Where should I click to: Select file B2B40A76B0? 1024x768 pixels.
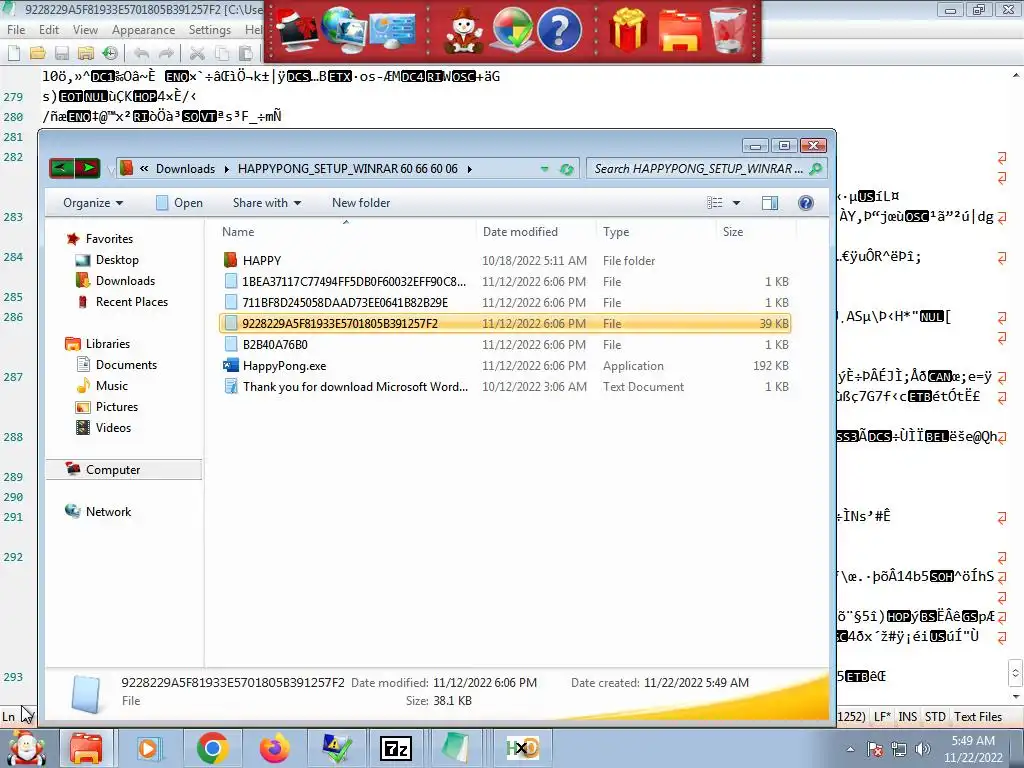coord(505,345)
